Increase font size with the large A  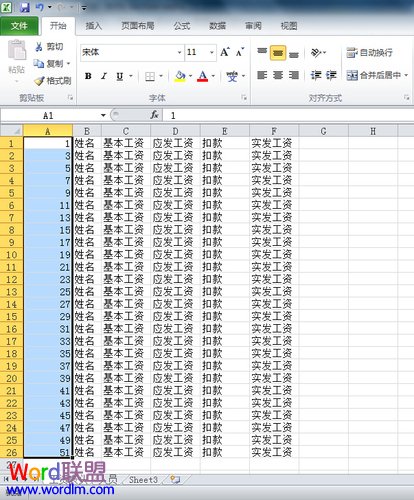coord(225,52)
